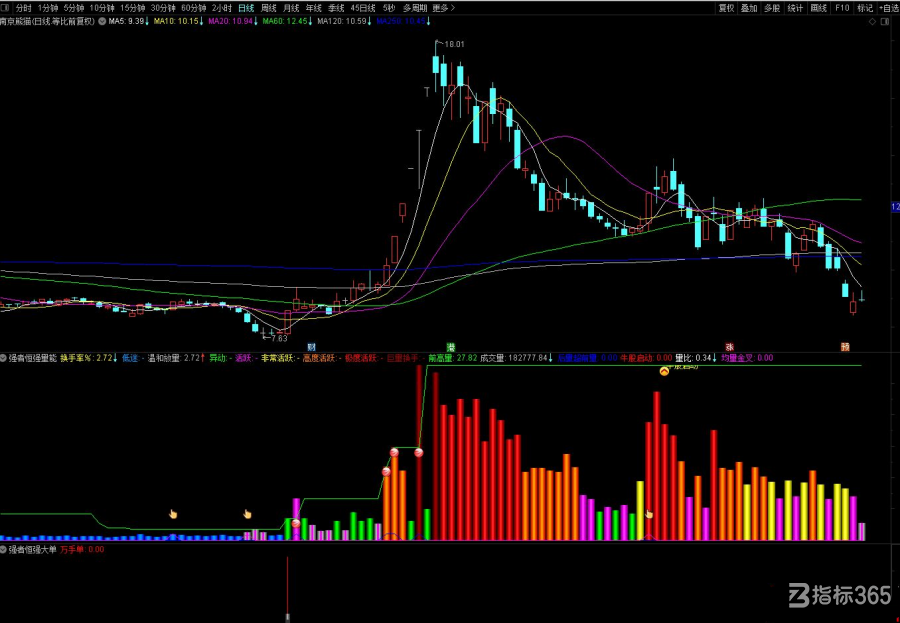The image size is (900, 623).
Task: Click the 南京熊猫 chart title
Action: click(48, 21)
